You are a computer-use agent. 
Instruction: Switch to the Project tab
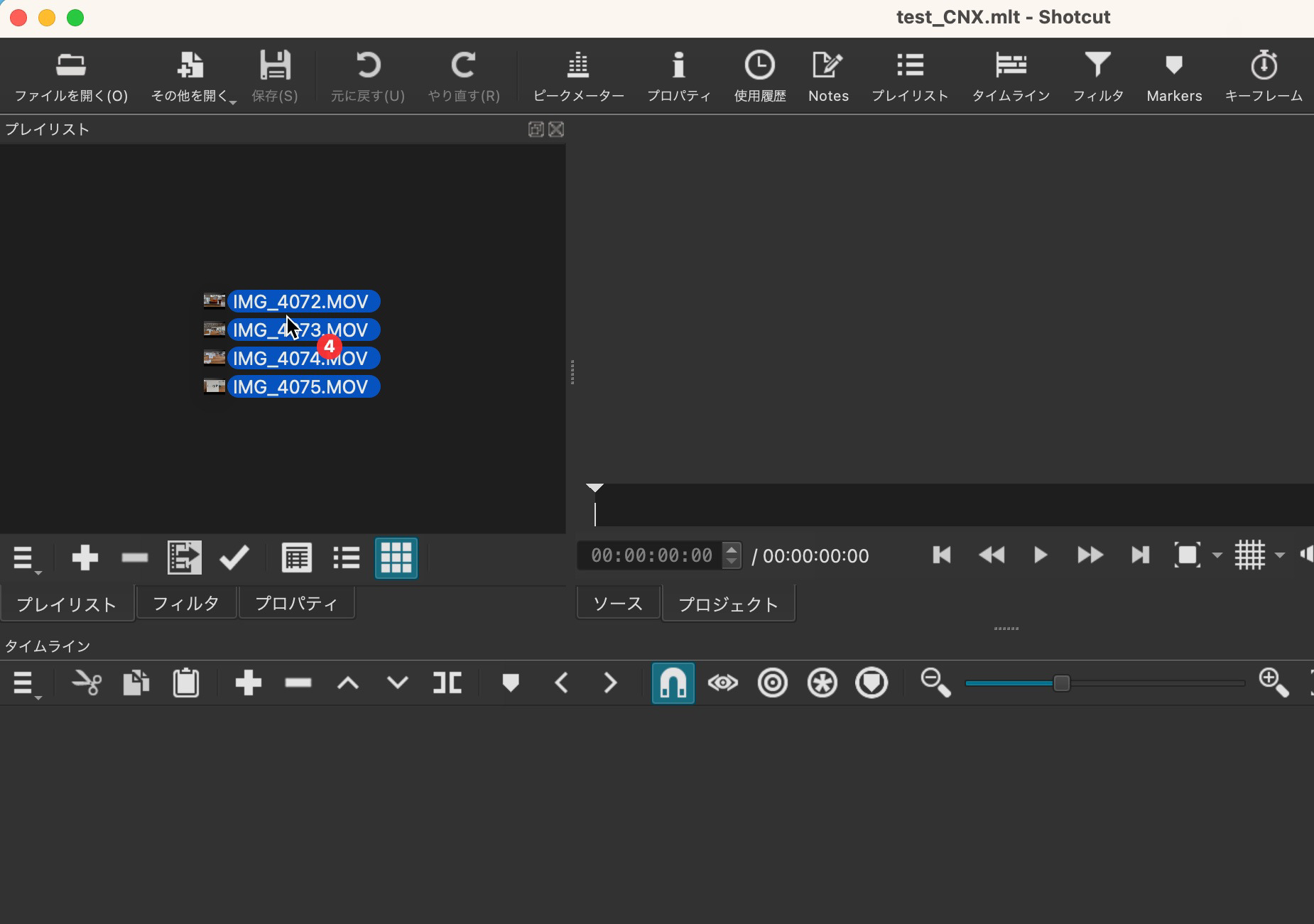[727, 604]
